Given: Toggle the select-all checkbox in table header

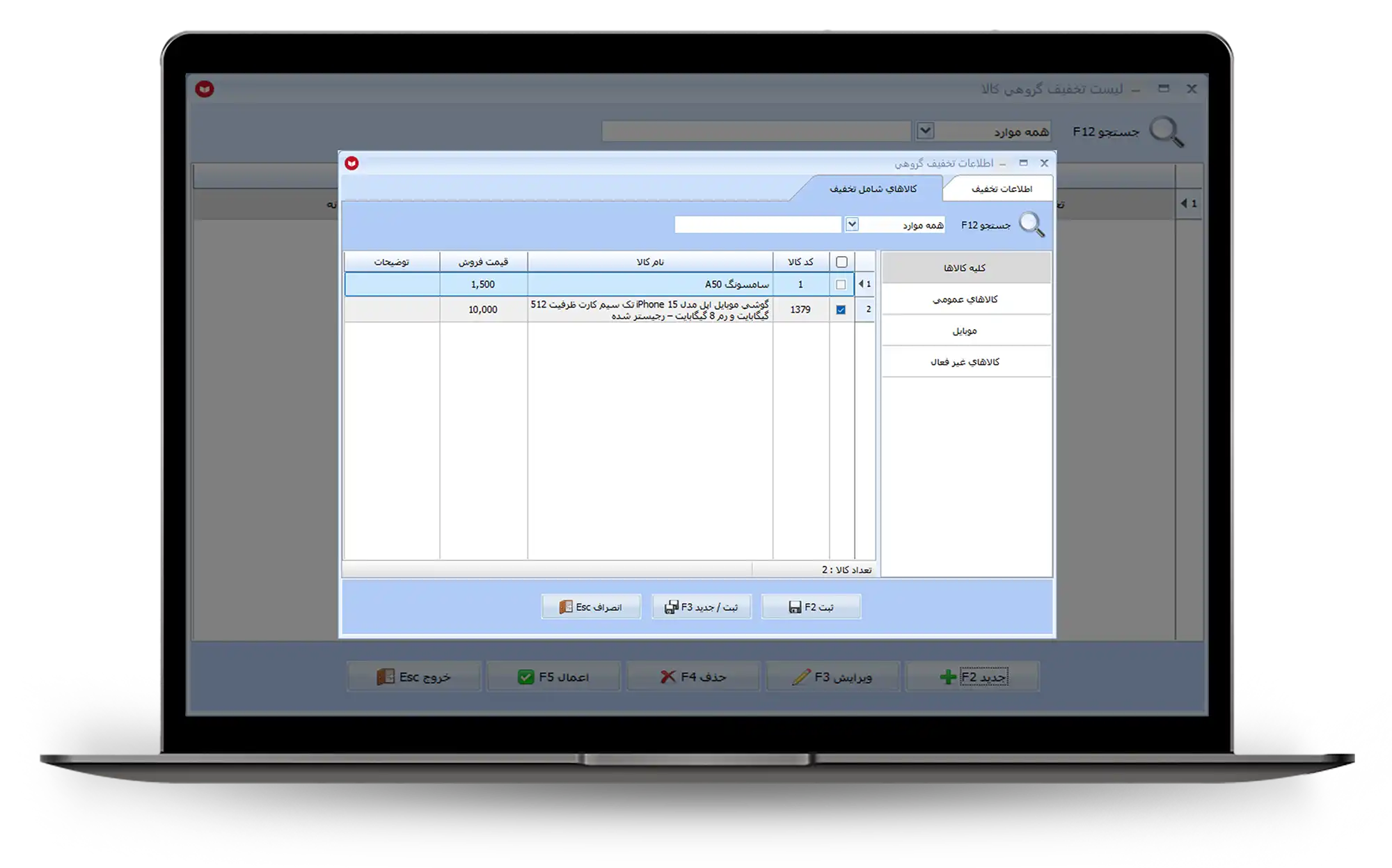Looking at the screenshot, I should click(841, 262).
